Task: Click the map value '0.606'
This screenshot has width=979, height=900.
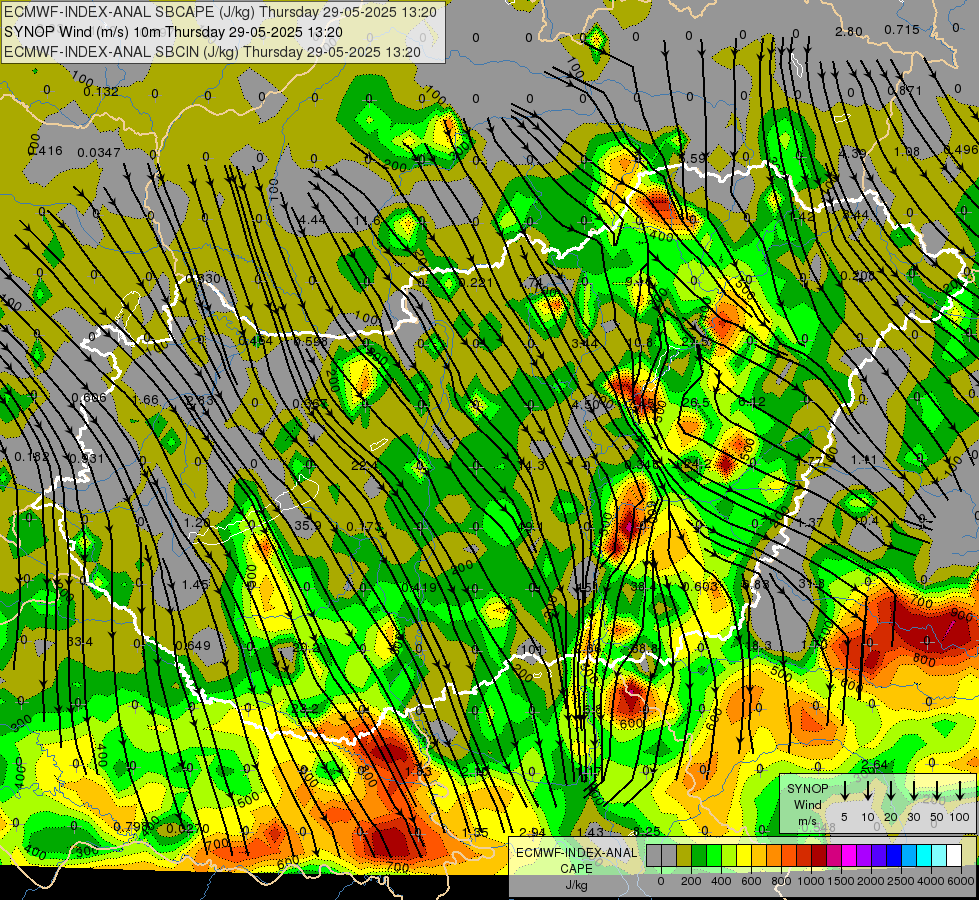Action: [89, 398]
